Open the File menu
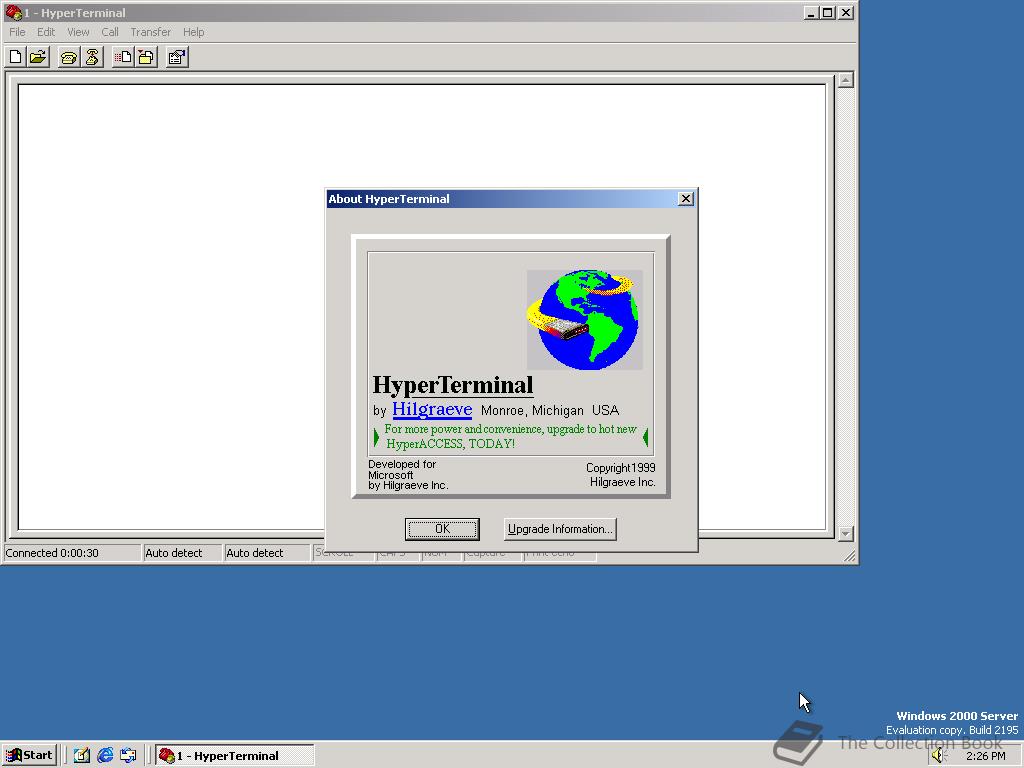This screenshot has height=768, width=1024. (17, 32)
